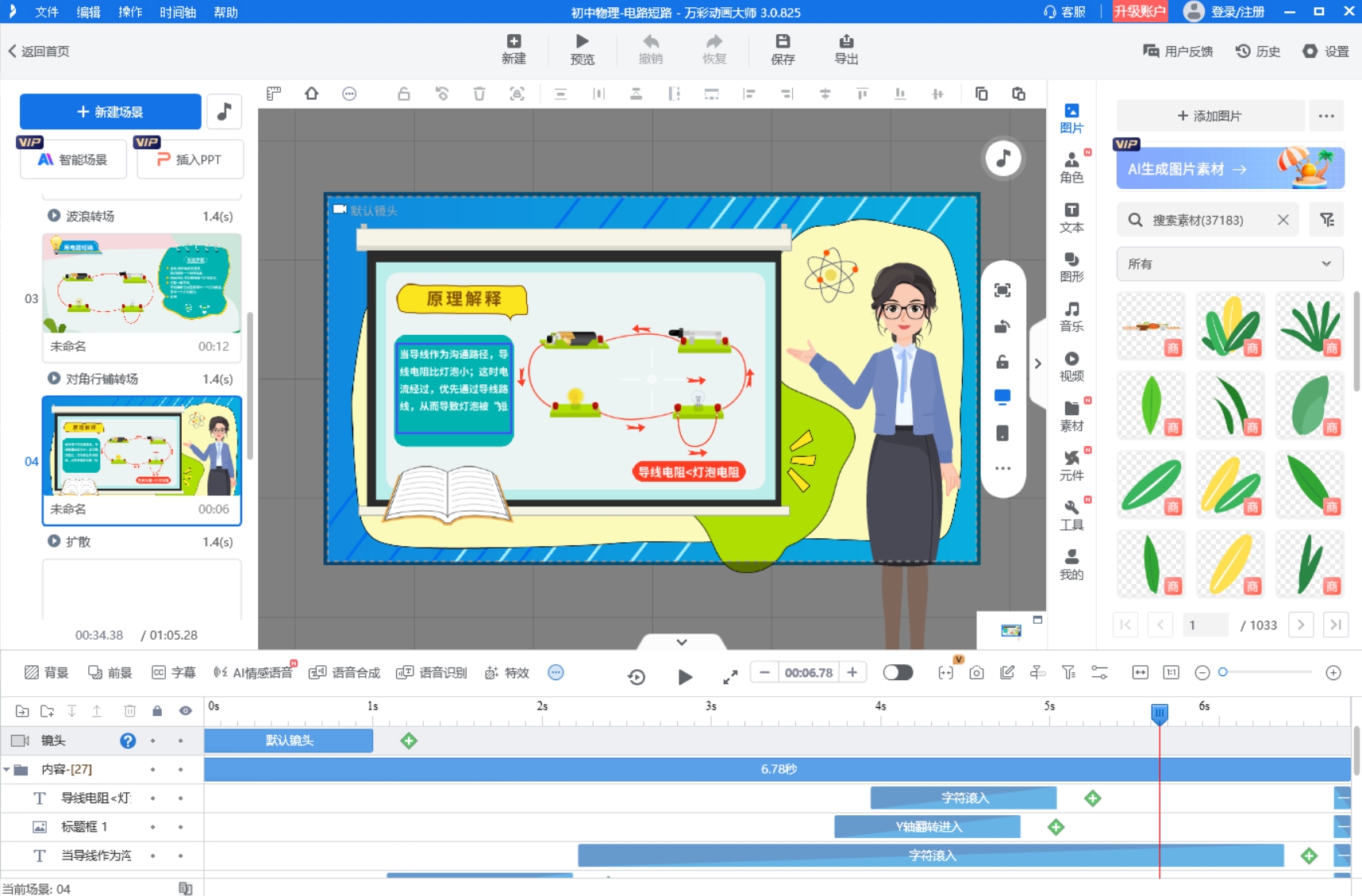
Task: Open the 时间轴 menu
Action: [x=178, y=12]
